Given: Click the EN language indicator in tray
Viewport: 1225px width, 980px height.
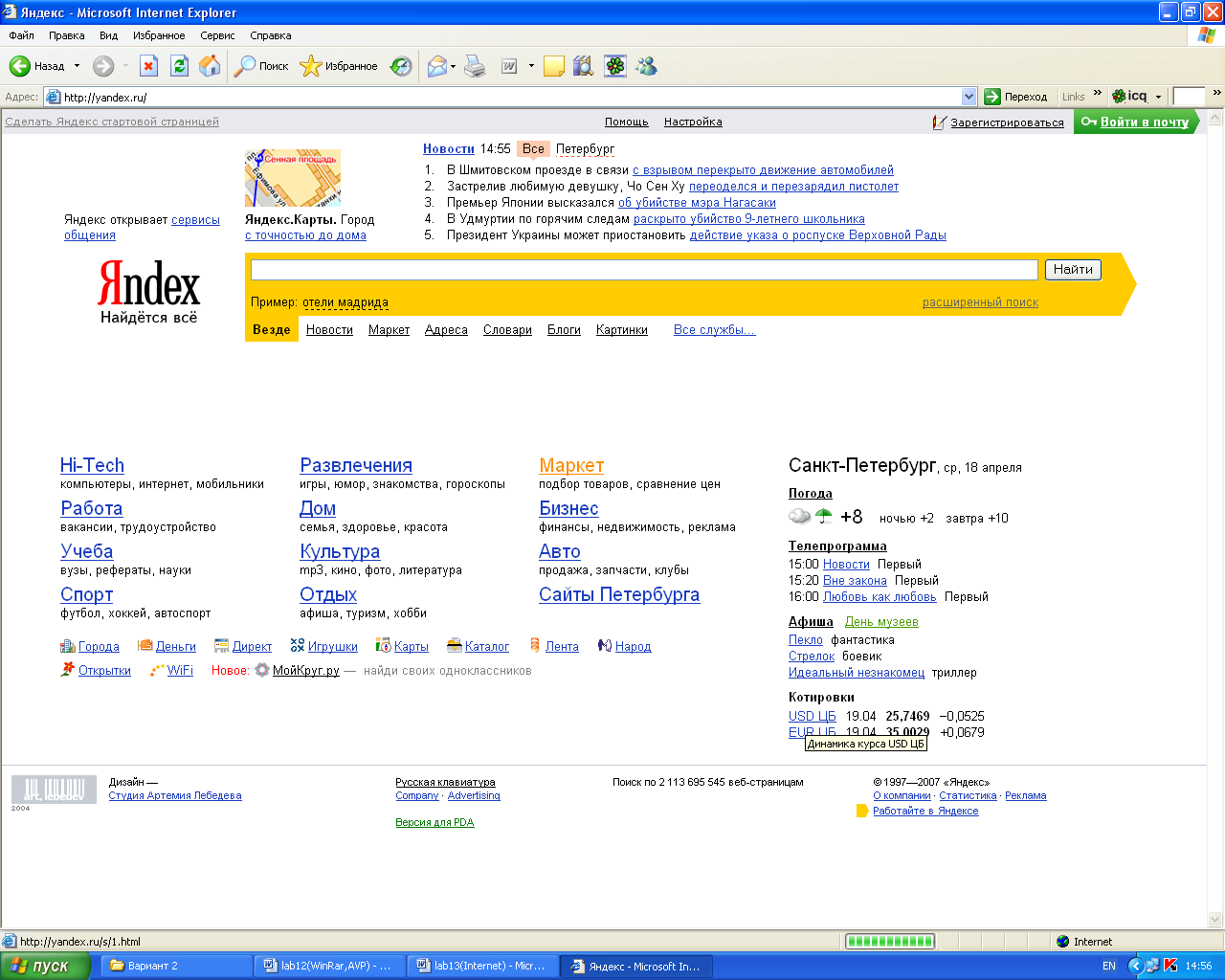Looking at the screenshot, I should 1109,966.
